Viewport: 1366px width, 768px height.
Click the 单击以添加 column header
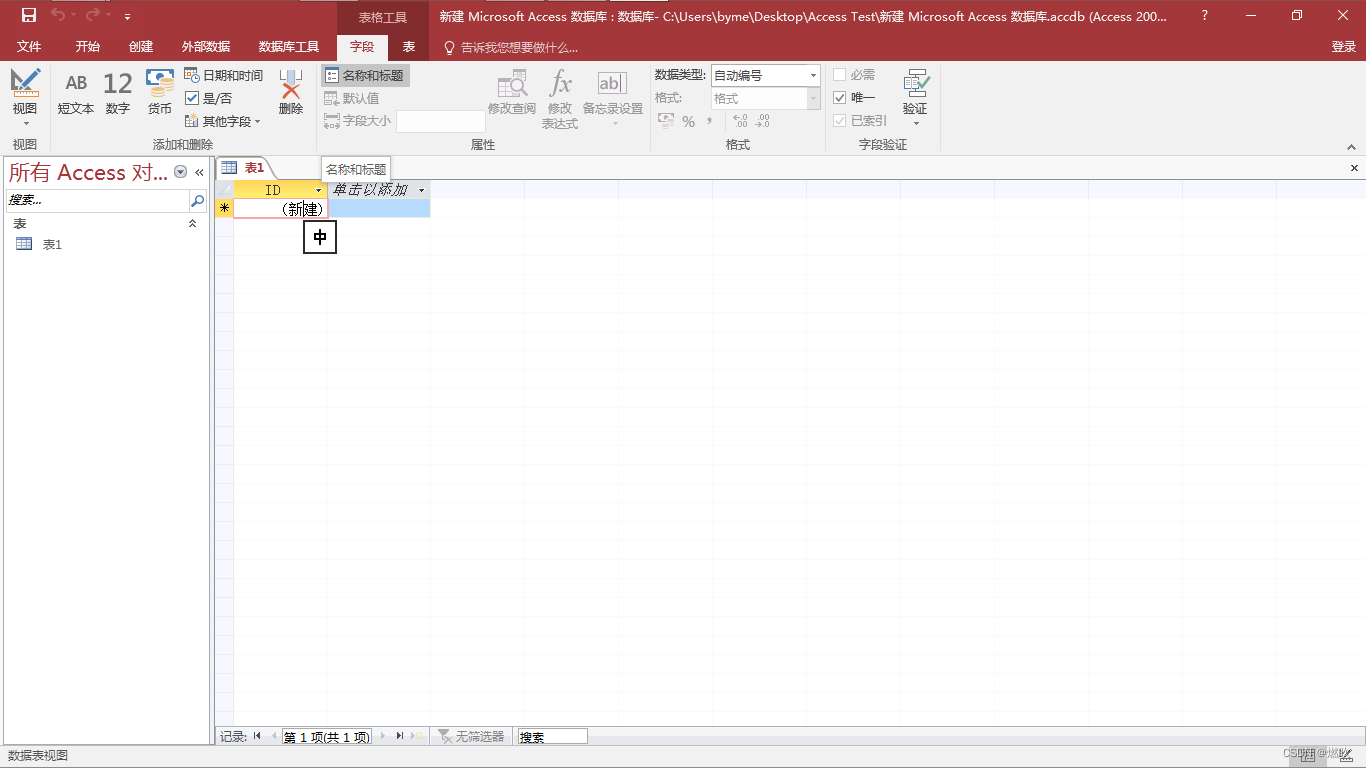(379, 190)
